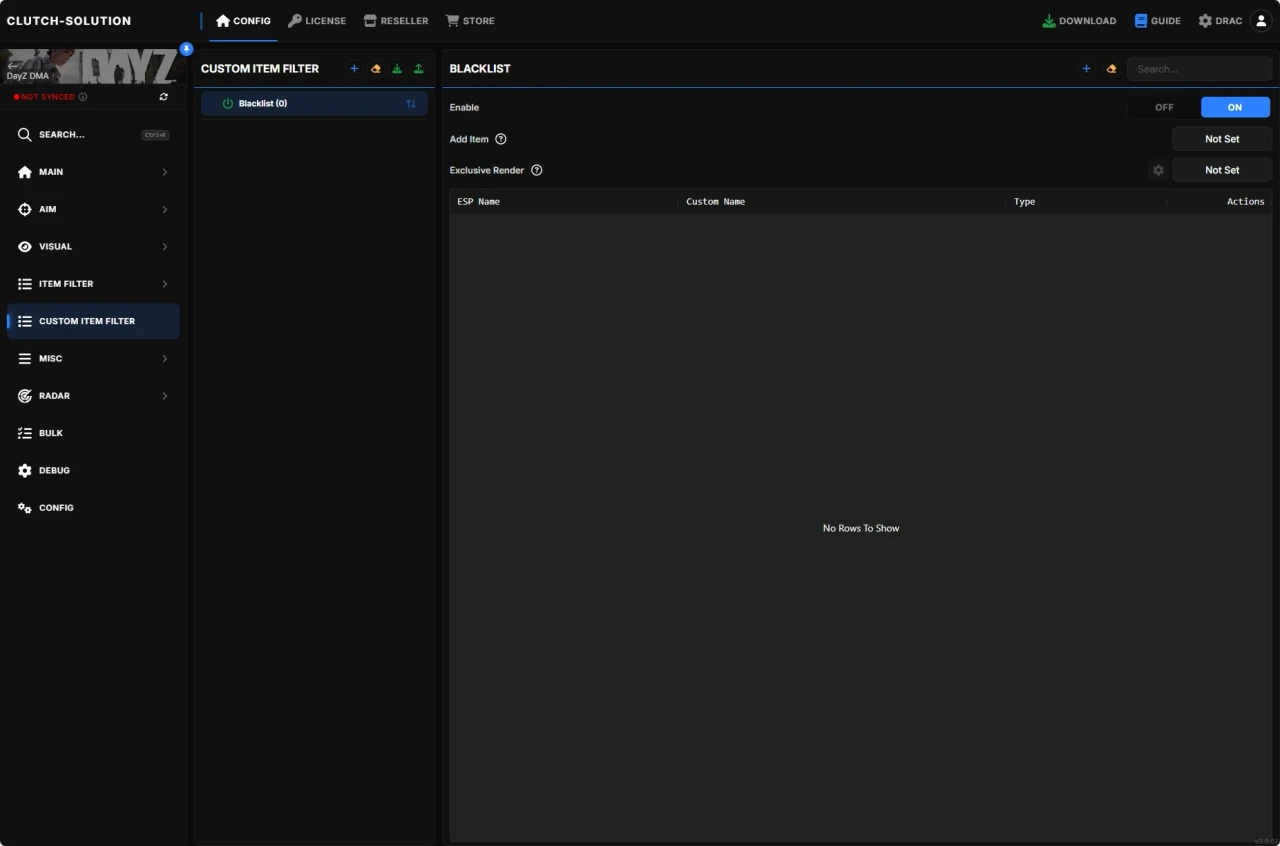Open the sidebar Search box
The image size is (1280, 846).
93,134
